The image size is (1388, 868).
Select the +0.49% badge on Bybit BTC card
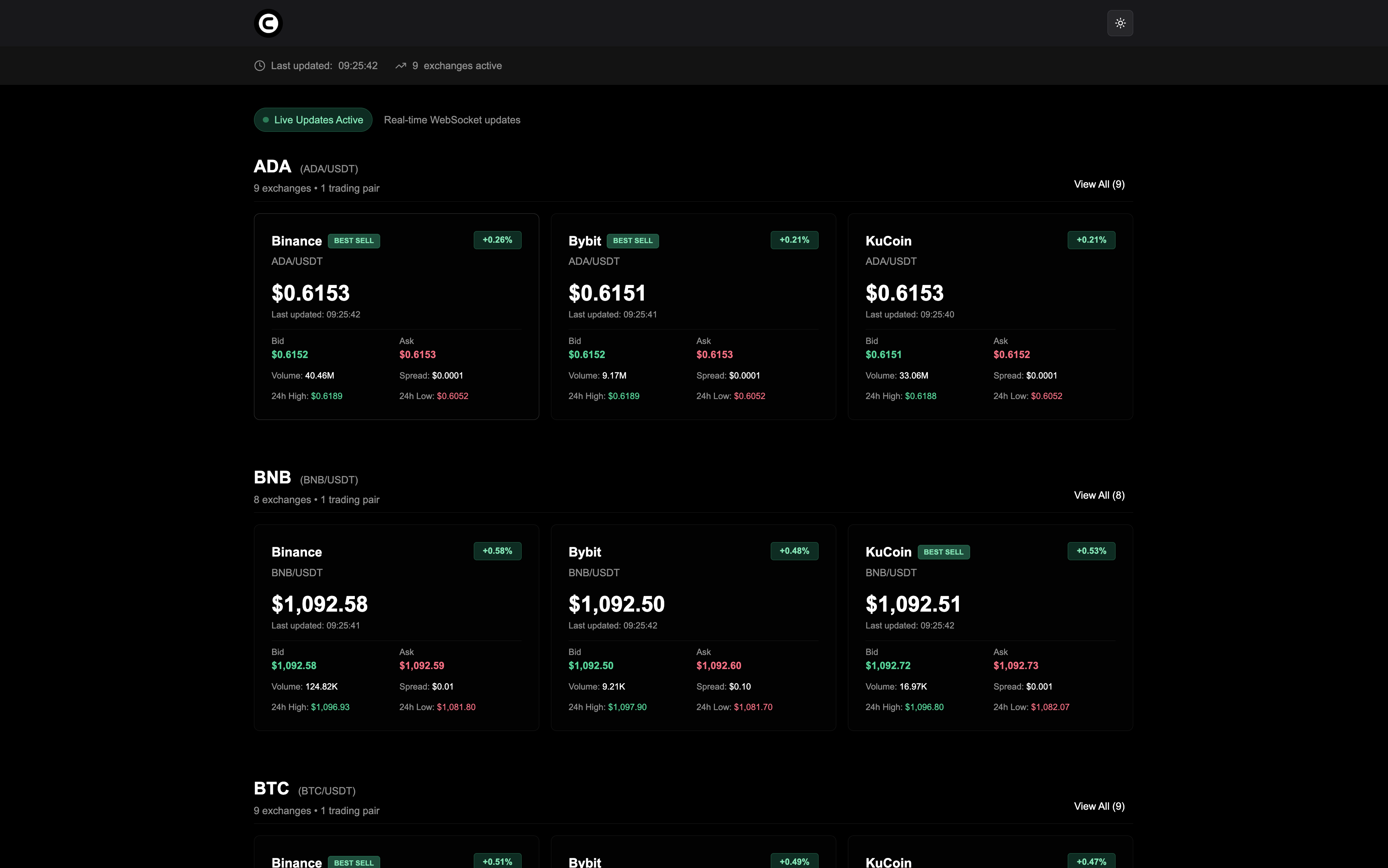click(x=794, y=861)
